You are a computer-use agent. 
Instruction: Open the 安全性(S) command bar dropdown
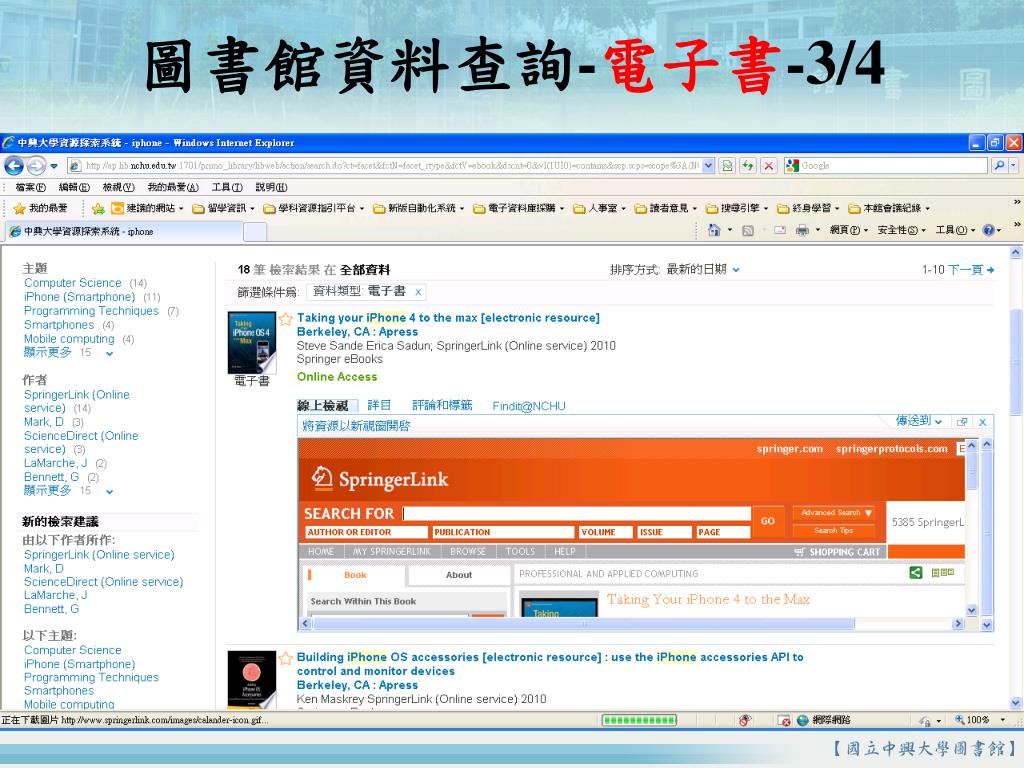point(901,230)
